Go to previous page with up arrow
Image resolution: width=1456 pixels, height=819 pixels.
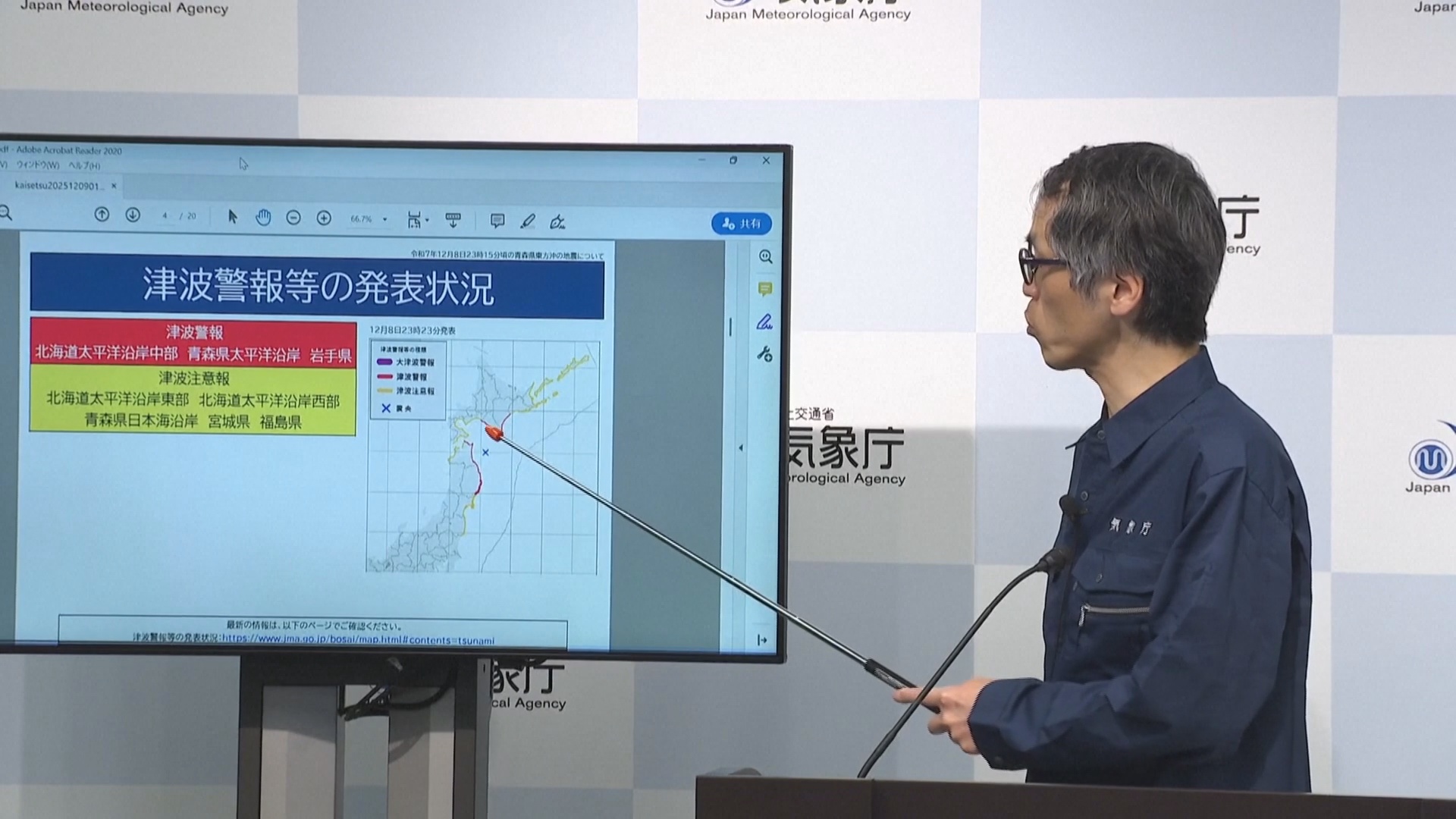[102, 215]
